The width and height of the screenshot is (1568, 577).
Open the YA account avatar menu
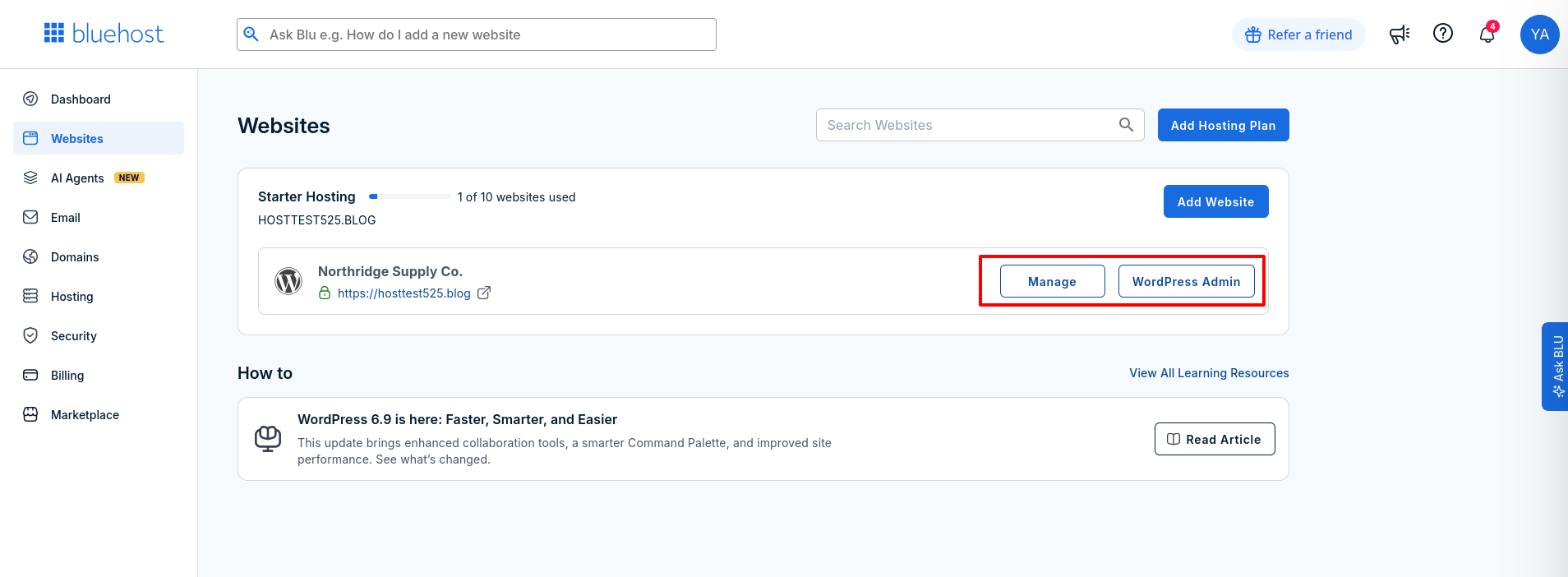1540,35
